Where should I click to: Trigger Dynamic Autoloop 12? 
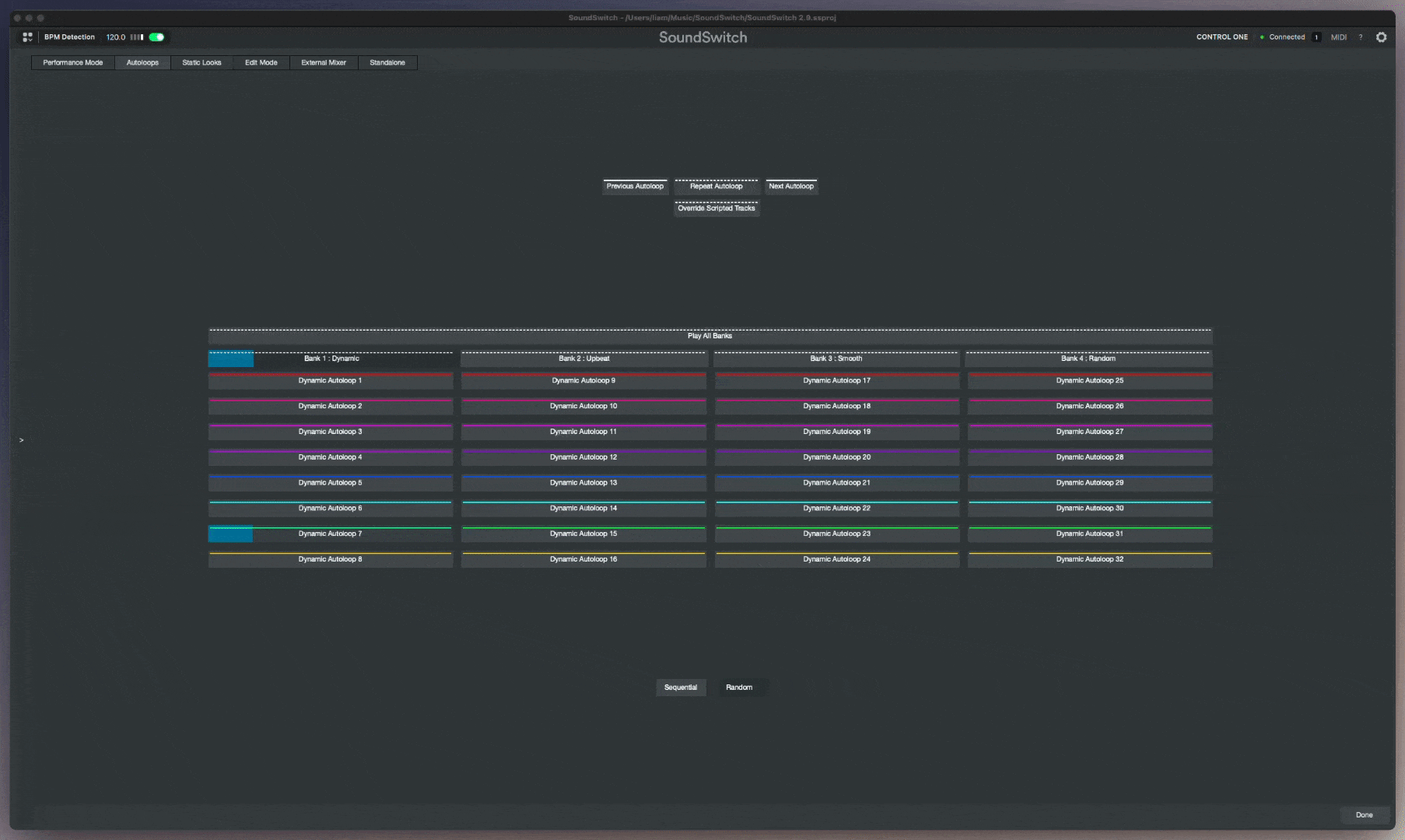pos(583,457)
